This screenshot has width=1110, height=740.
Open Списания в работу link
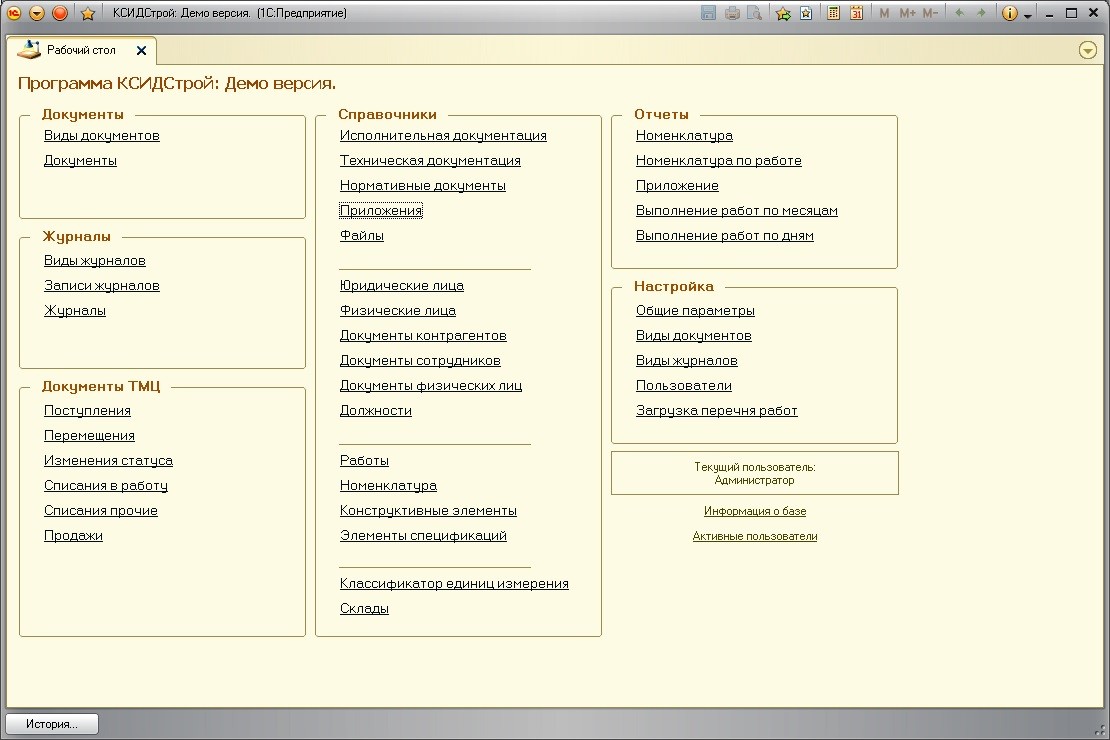(x=105, y=486)
